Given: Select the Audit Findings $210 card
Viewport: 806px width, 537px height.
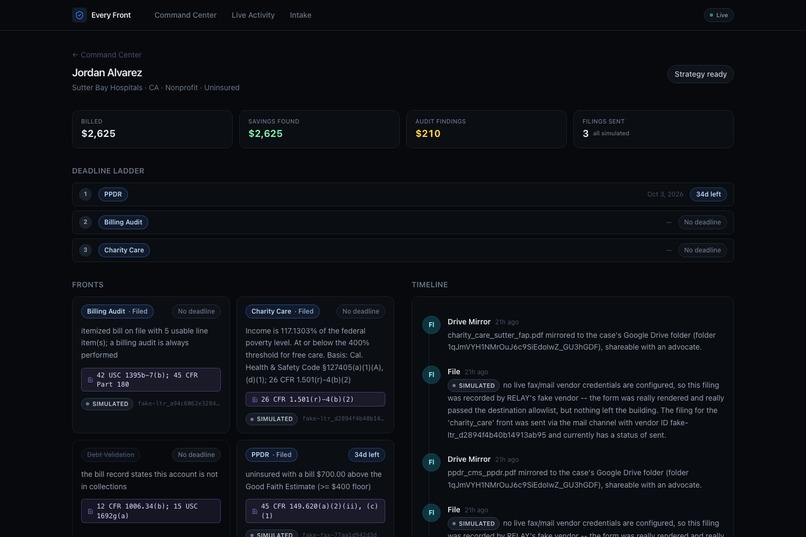Looking at the screenshot, I should click(x=486, y=129).
